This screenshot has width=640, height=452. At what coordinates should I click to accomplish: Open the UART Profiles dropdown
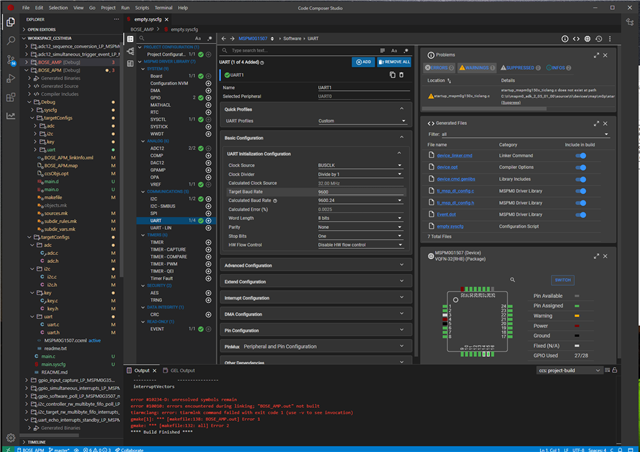pyautogui.click(x=362, y=121)
